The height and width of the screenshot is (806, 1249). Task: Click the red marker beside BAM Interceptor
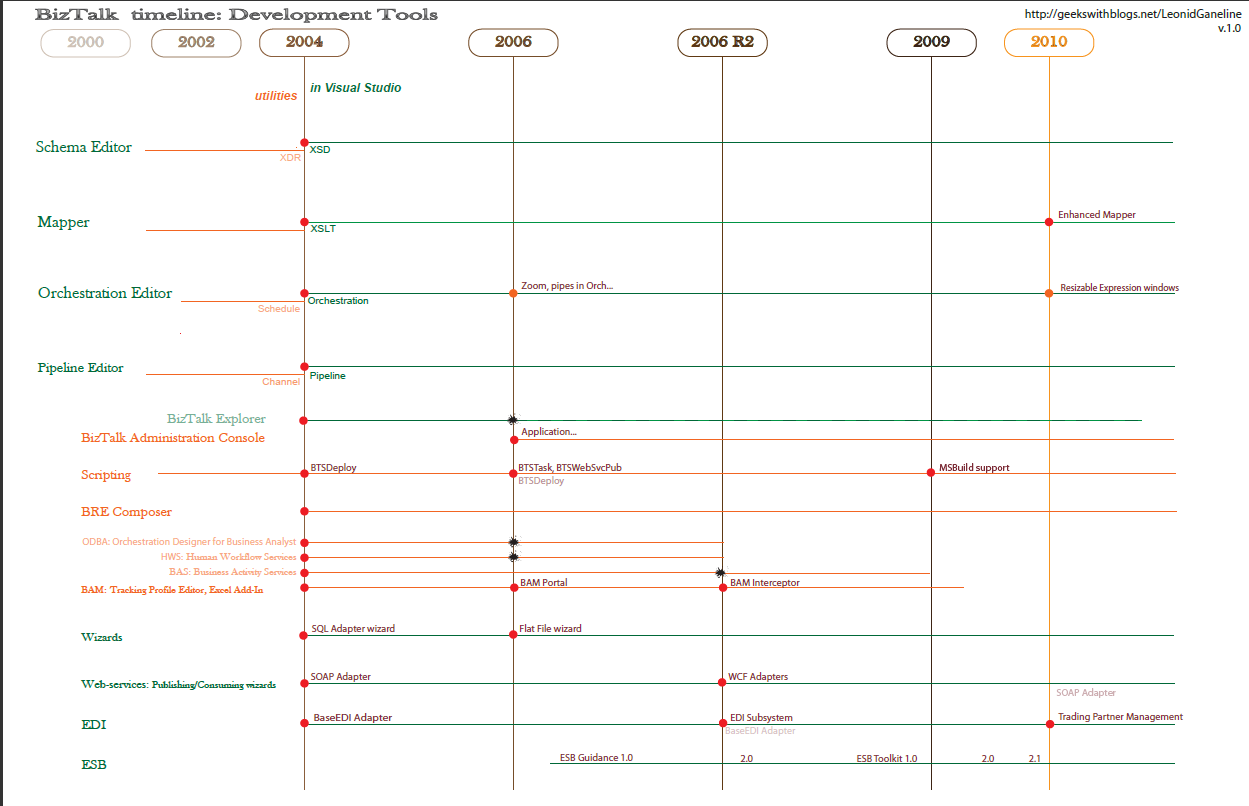722,587
